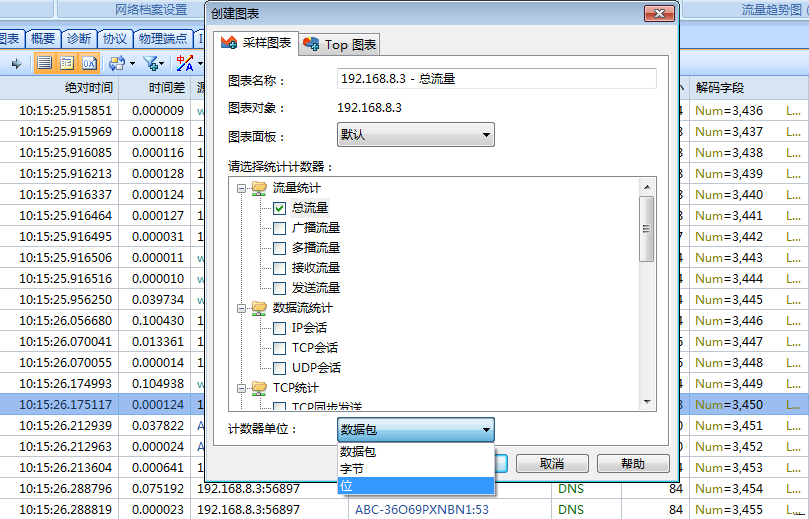Switch to the Top 图表 tab

(340, 45)
